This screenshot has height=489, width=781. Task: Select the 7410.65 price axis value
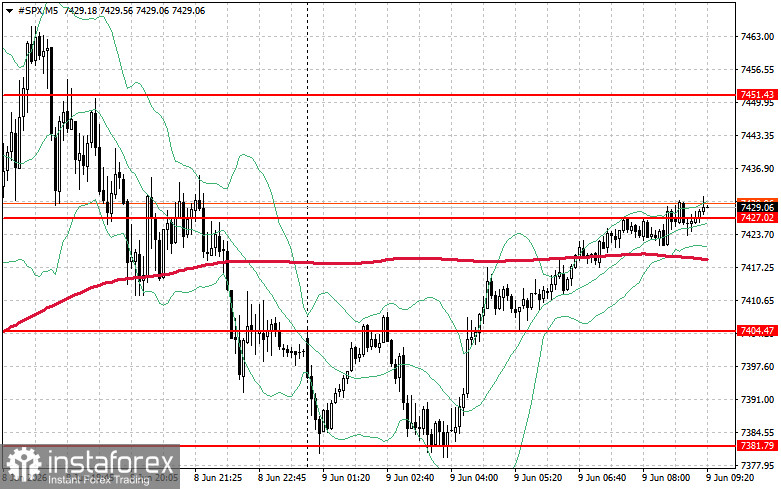pos(757,300)
